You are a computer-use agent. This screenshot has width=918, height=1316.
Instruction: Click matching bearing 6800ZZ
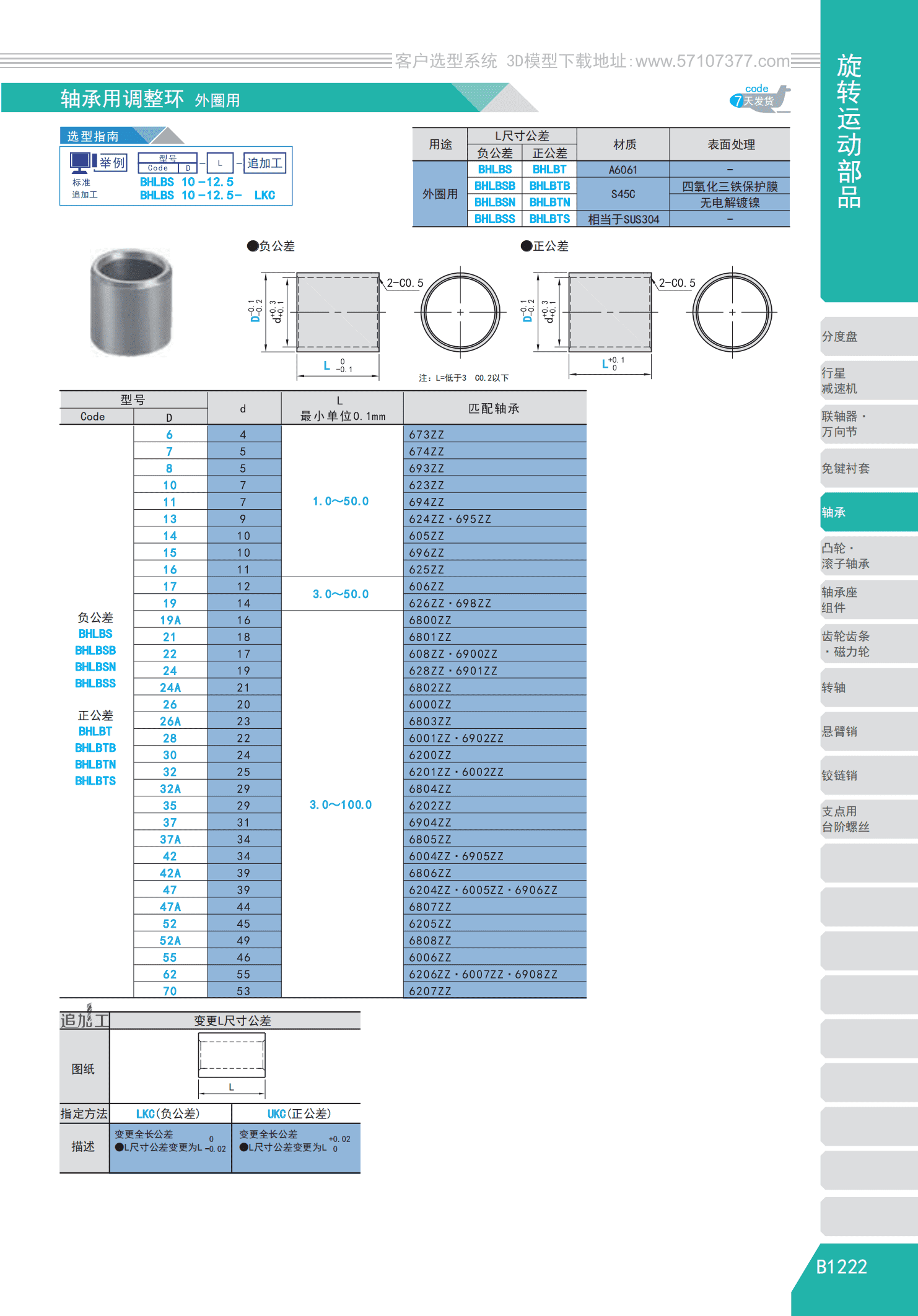(494, 620)
